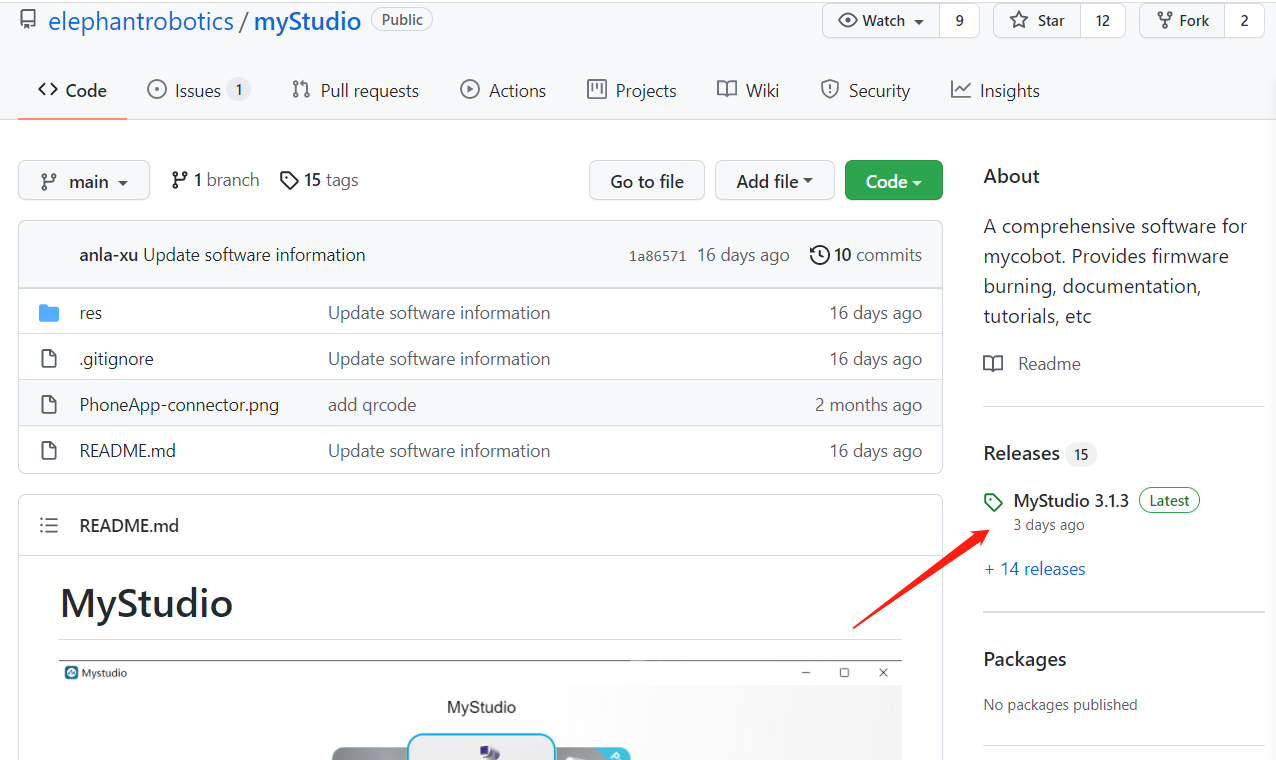Open the Projects tab
1276x760 pixels.
pyautogui.click(x=632, y=91)
